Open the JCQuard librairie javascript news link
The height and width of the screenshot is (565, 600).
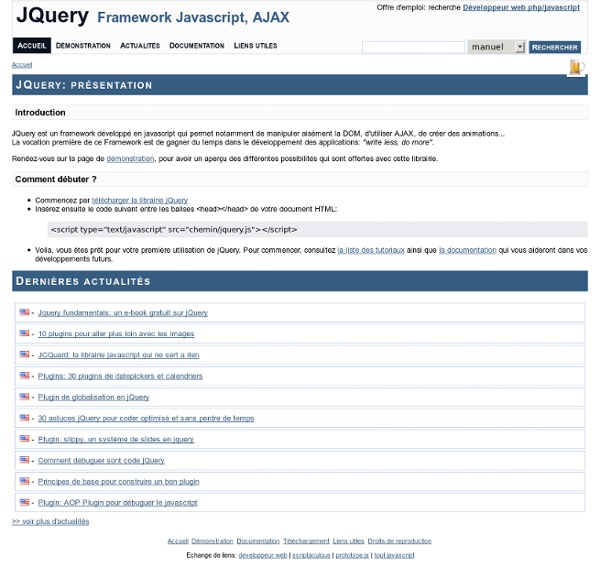pos(119,355)
